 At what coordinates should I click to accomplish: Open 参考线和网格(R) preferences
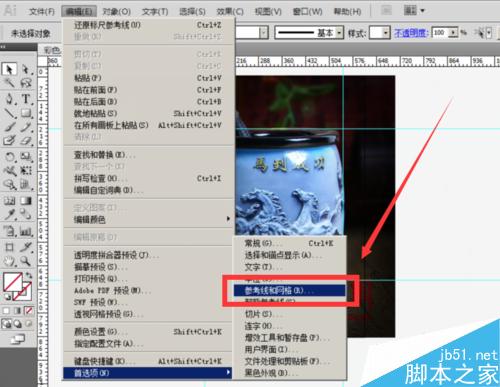[x=289, y=290]
